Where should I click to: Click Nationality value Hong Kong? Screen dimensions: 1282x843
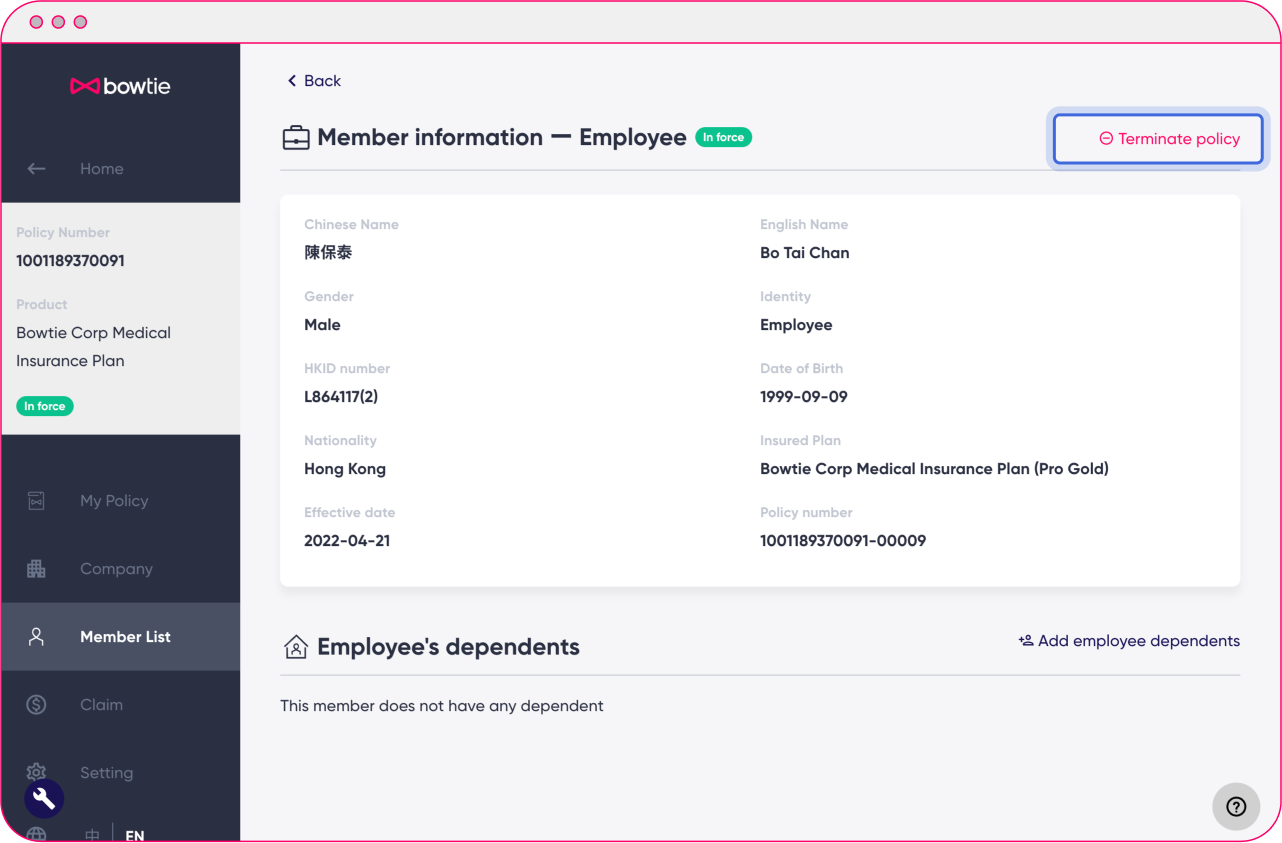click(x=345, y=469)
